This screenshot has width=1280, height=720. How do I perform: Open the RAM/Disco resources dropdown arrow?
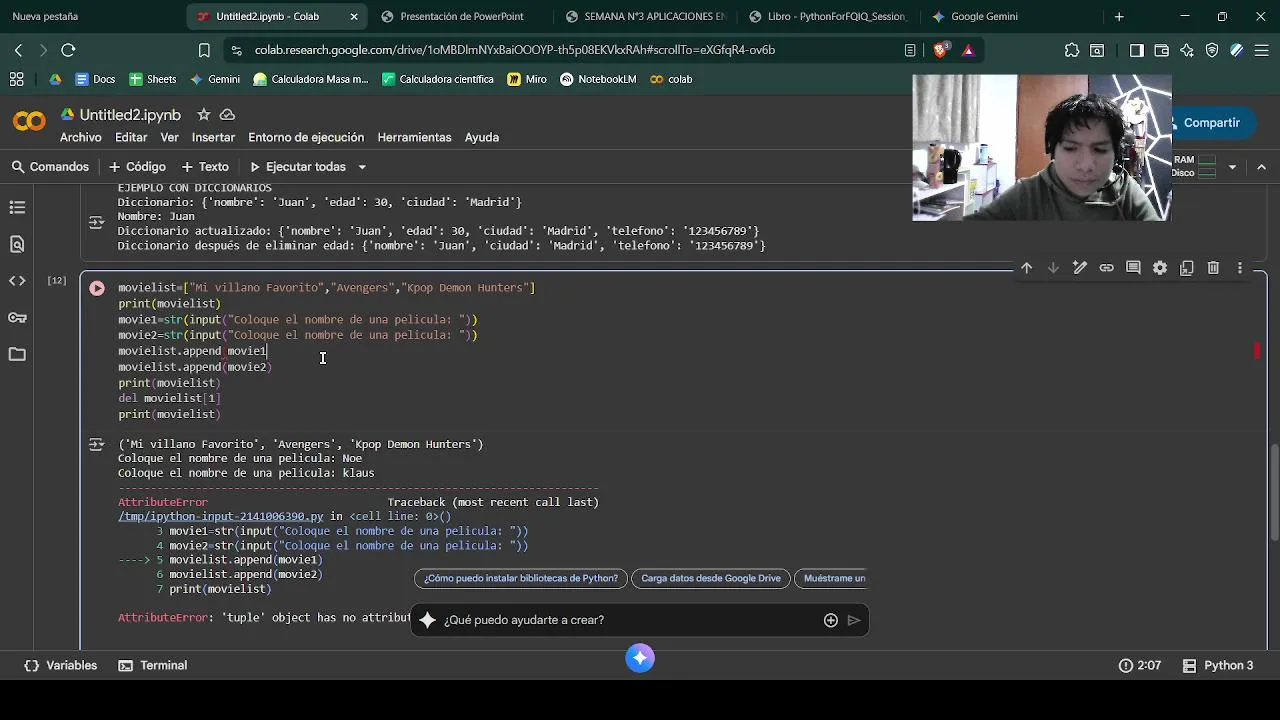coord(1232,167)
